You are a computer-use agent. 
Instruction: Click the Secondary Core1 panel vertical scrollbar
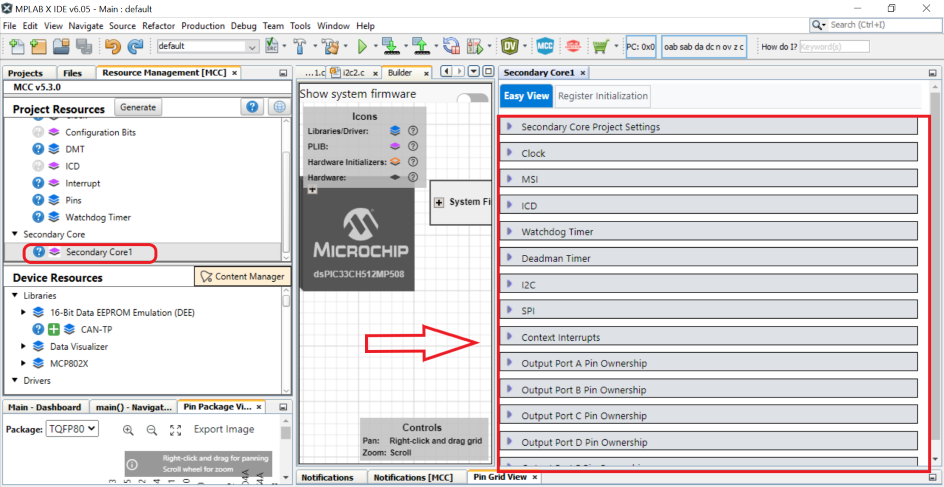click(936, 272)
